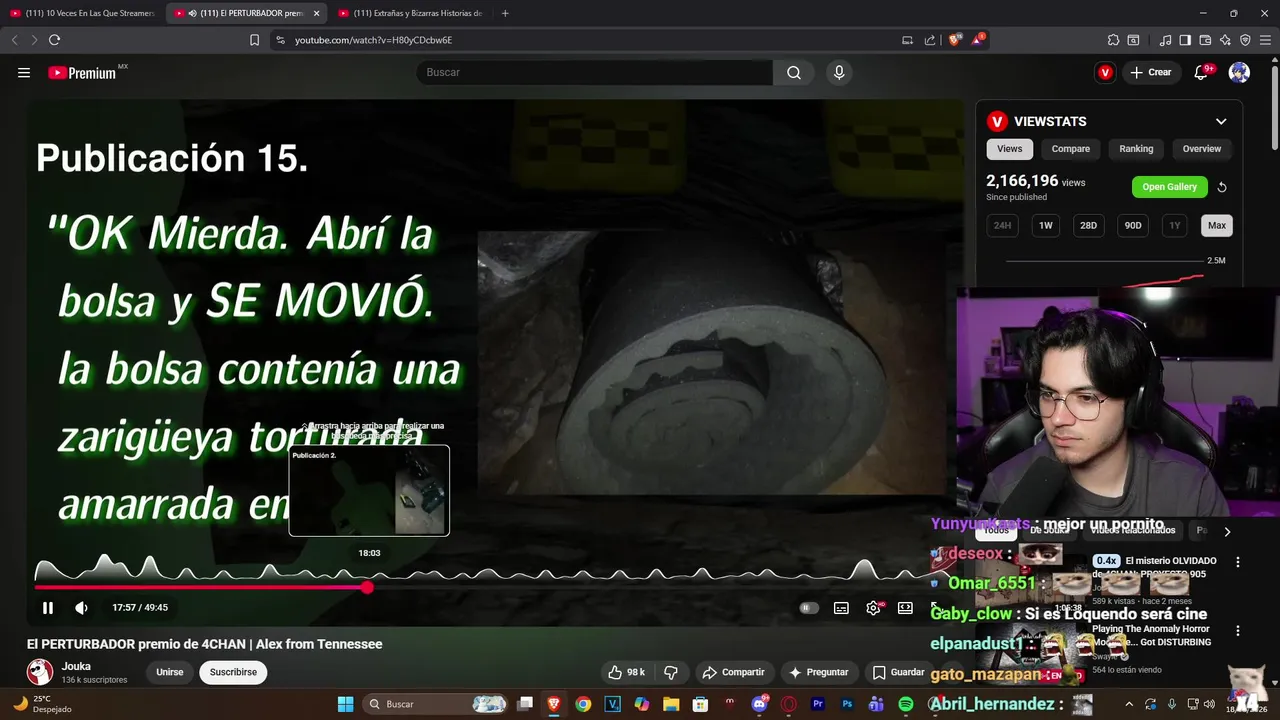
Task: Save the video with Guardar
Action: click(x=898, y=672)
